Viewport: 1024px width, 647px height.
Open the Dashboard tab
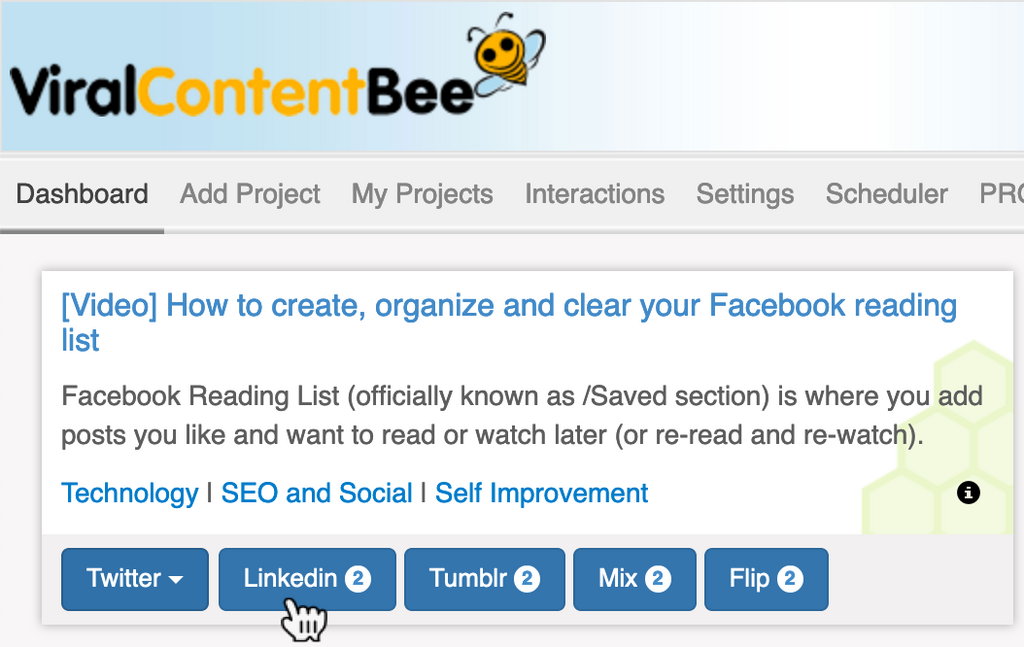pos(82,194)
